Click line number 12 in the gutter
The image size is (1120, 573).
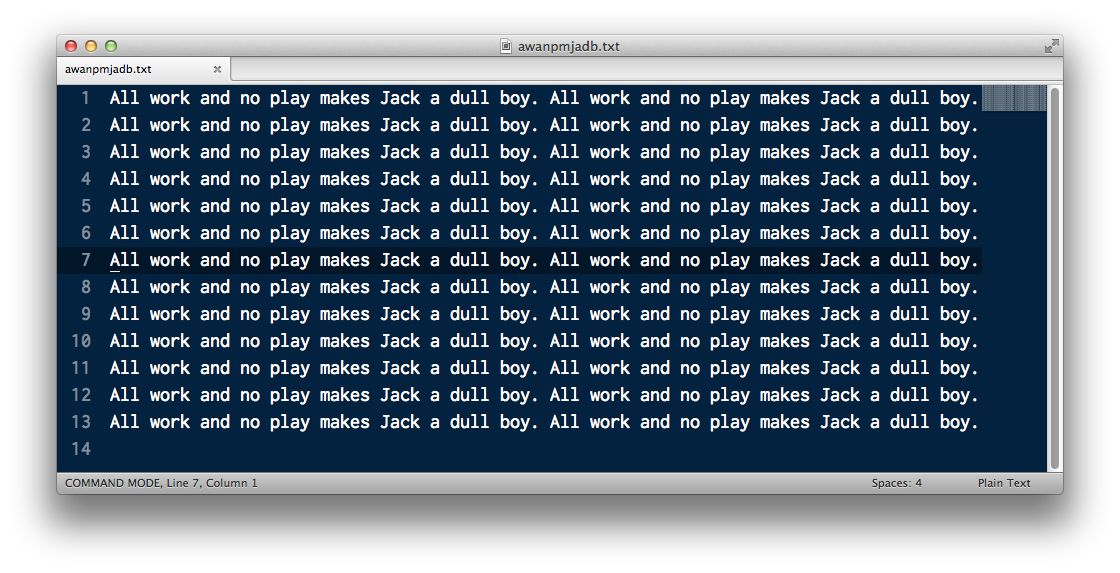[x=81, y=395]
